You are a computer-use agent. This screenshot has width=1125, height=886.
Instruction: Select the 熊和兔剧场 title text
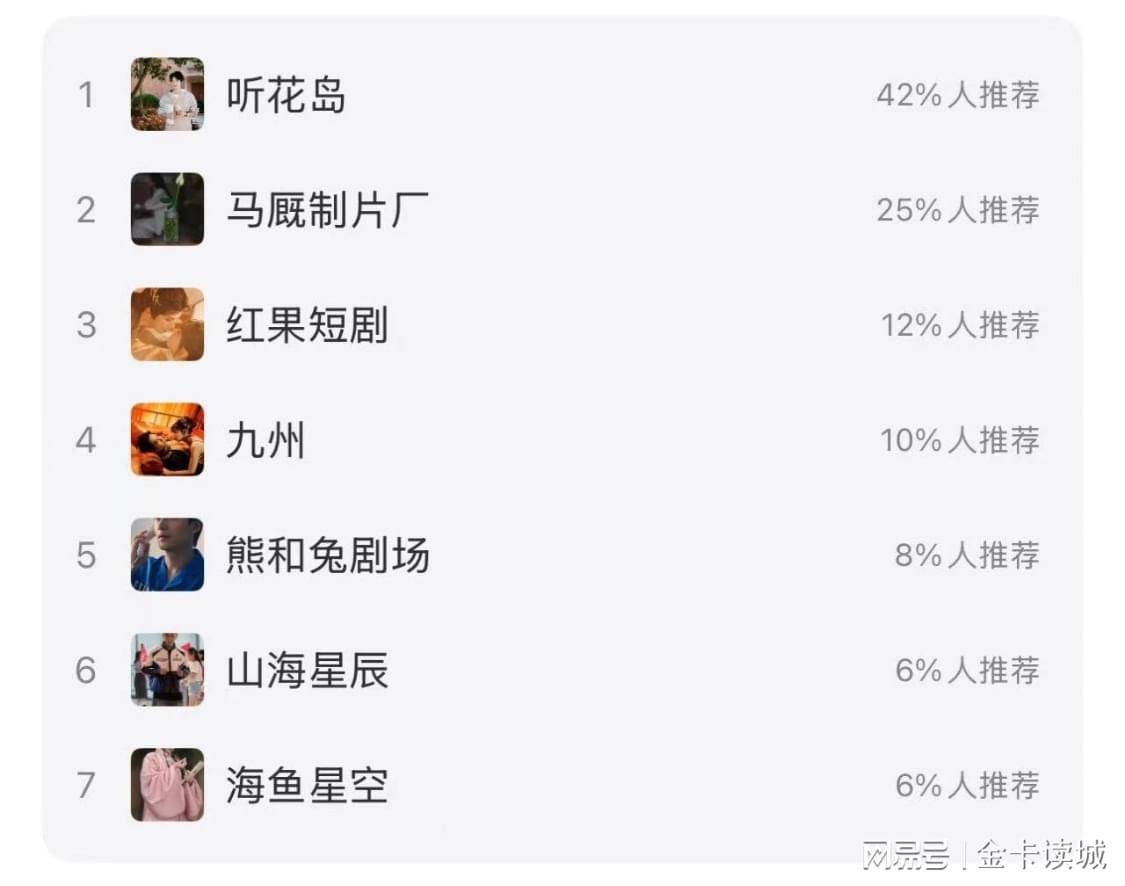pyautogui.click(x=328, y=555)
